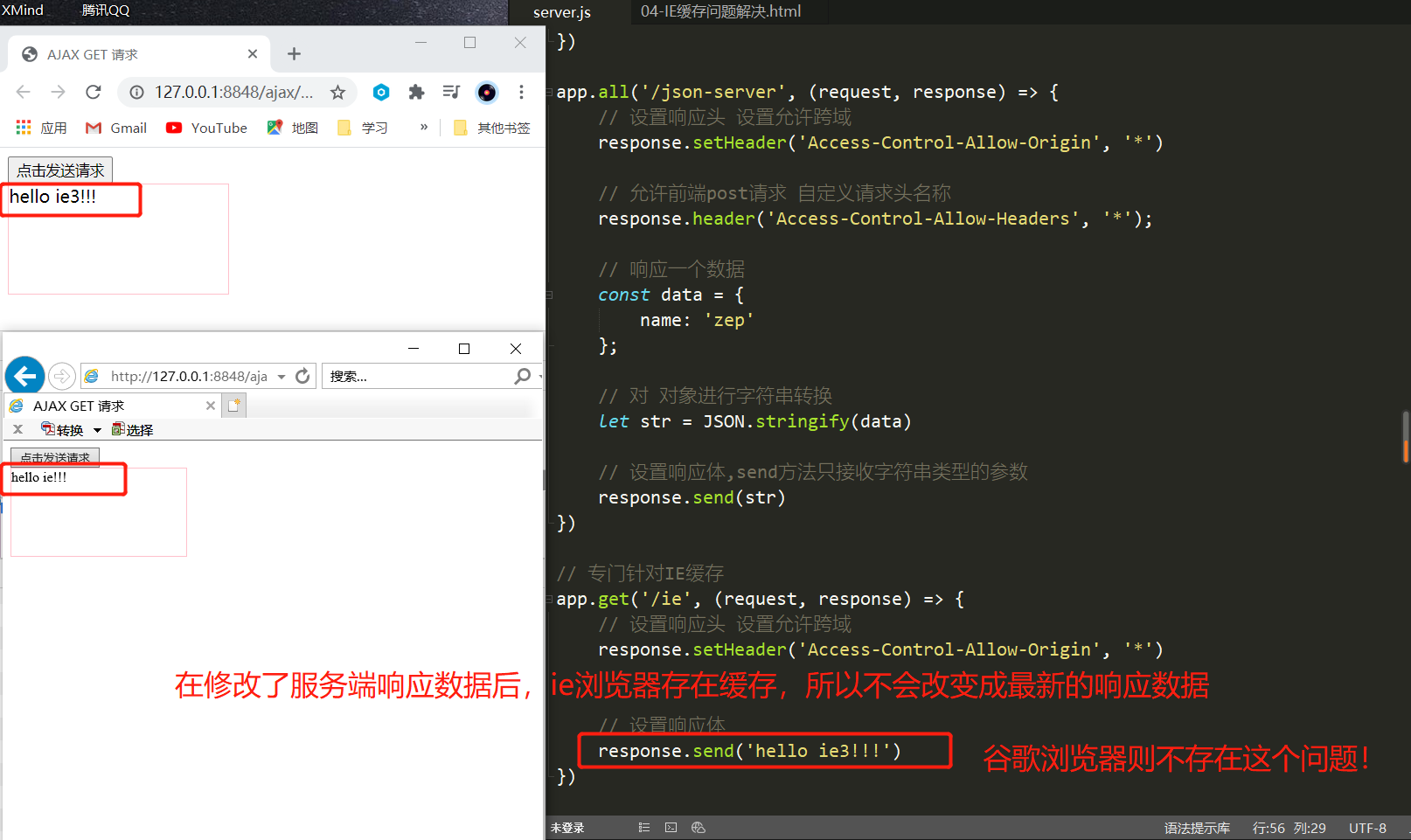Click IE address bar URL
This screenshot has width=1411, height=840.
pos(189,376)
